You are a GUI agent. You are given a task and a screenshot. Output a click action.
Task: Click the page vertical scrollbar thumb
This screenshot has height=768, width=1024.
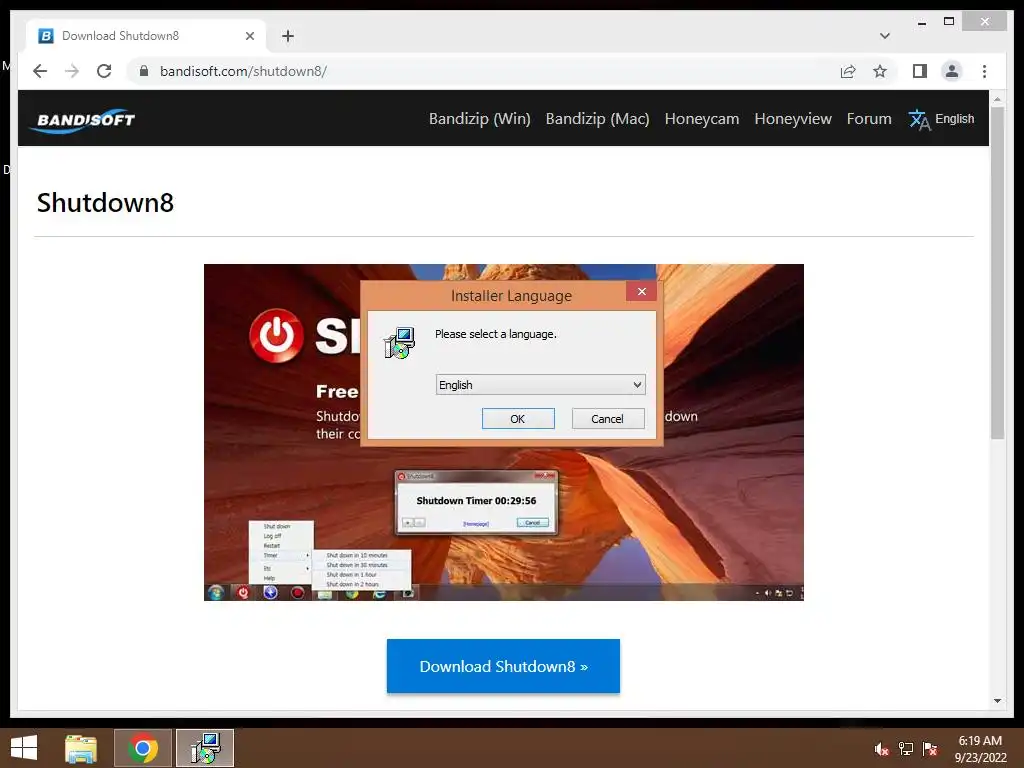tap(997, 272)
